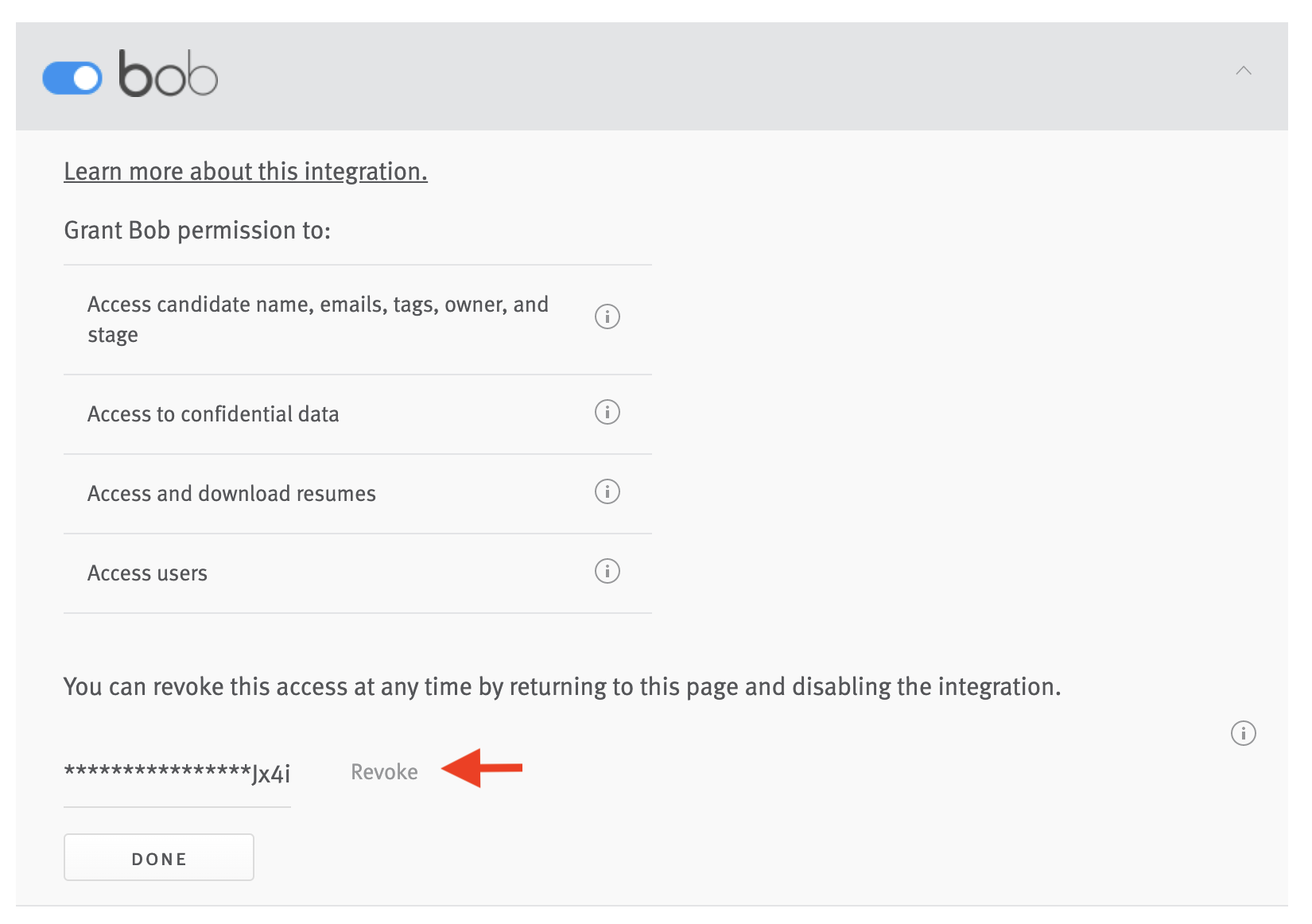
Task: Toggle the bob integration switch off
Action: pyautogui.click(x=72, y=78)
